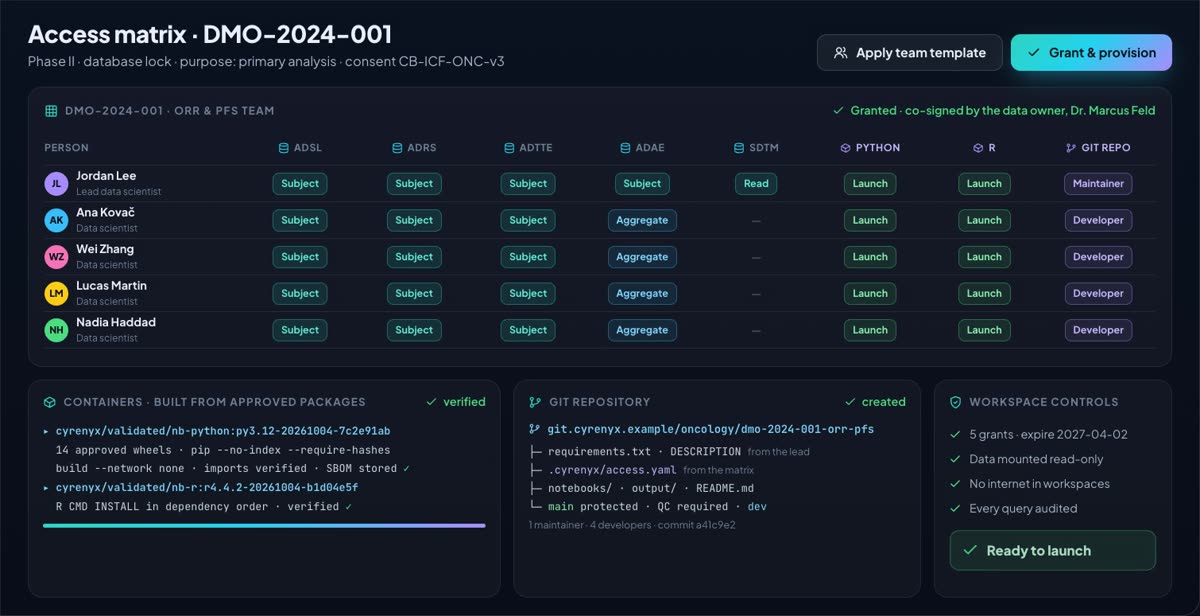
Task: Click the table grid icon beside DMO-2024-001
Action: pos(51,111)
